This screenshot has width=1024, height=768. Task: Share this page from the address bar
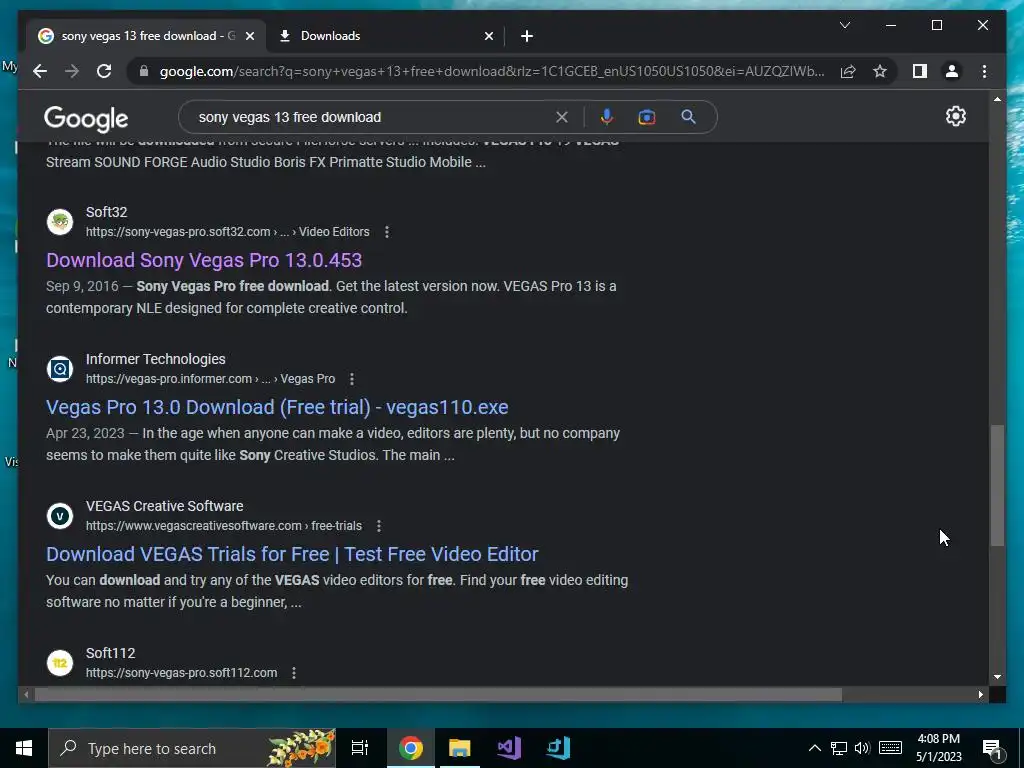pos(848,71)
